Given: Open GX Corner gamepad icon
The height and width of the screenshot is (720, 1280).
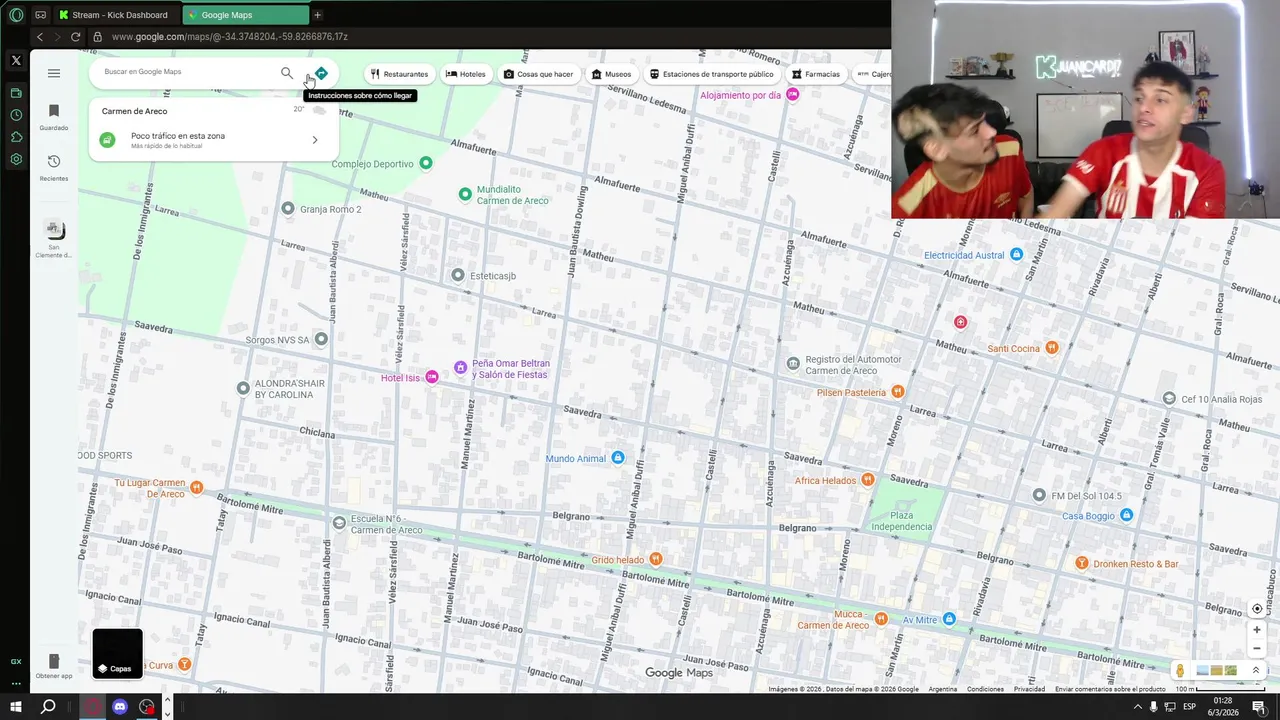Looking at the screenshot, I should click(x=41, y=15).
